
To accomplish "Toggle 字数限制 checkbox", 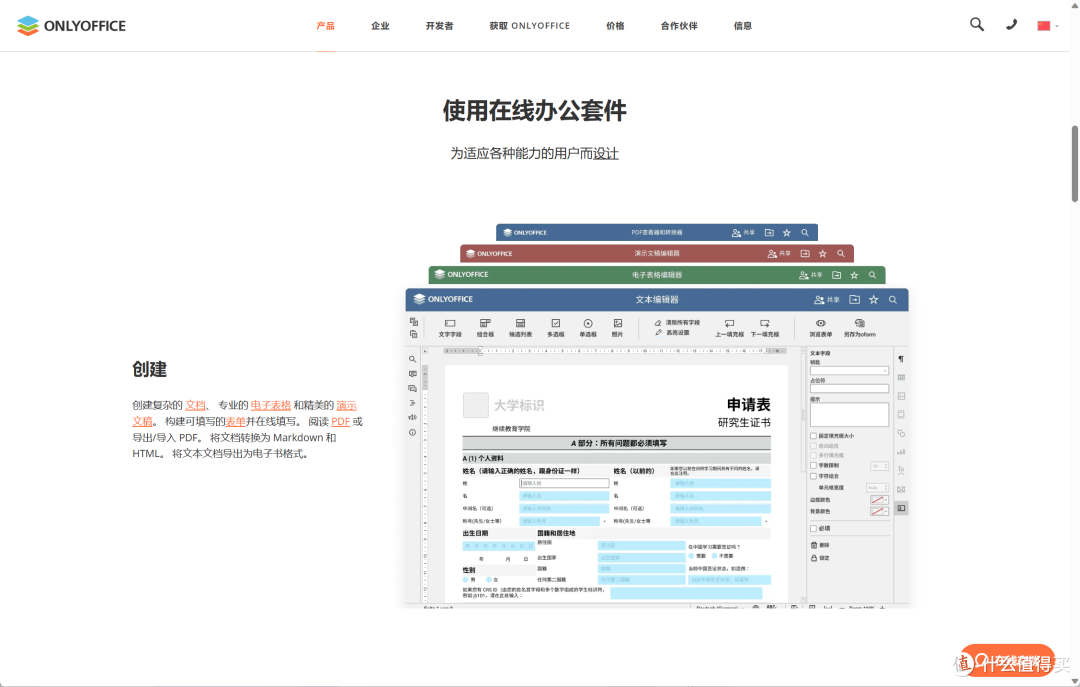I will [x=813, y=466].
